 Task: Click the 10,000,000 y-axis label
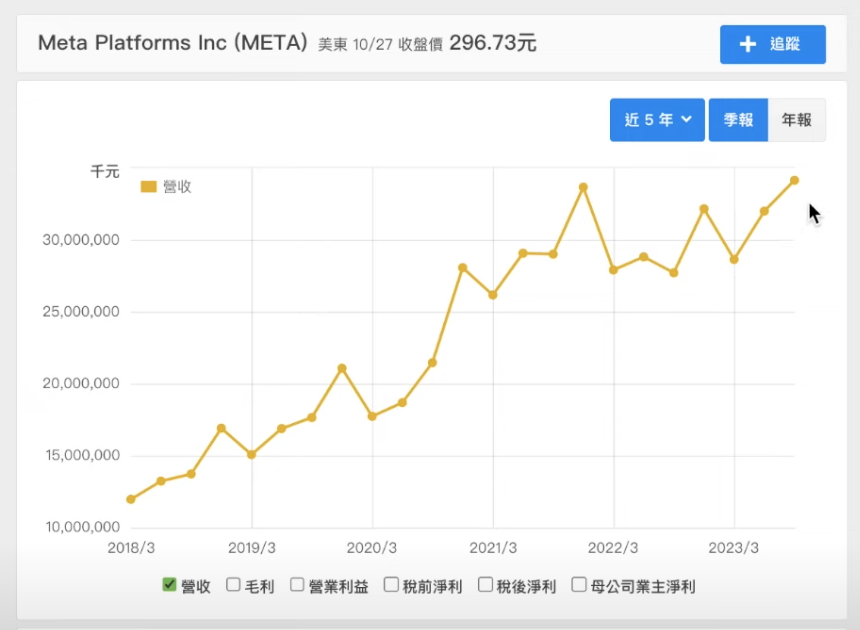point(82,527)
